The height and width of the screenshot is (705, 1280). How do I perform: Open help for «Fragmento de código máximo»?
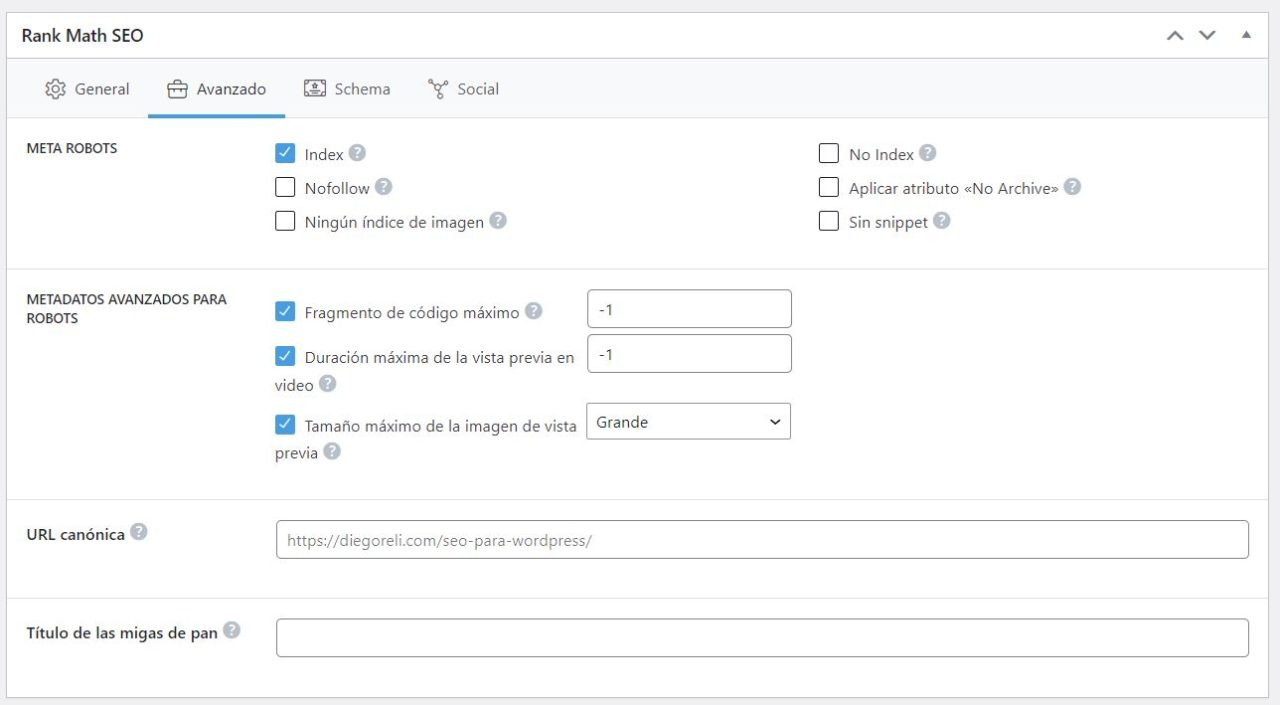click(x=533, y=311)
